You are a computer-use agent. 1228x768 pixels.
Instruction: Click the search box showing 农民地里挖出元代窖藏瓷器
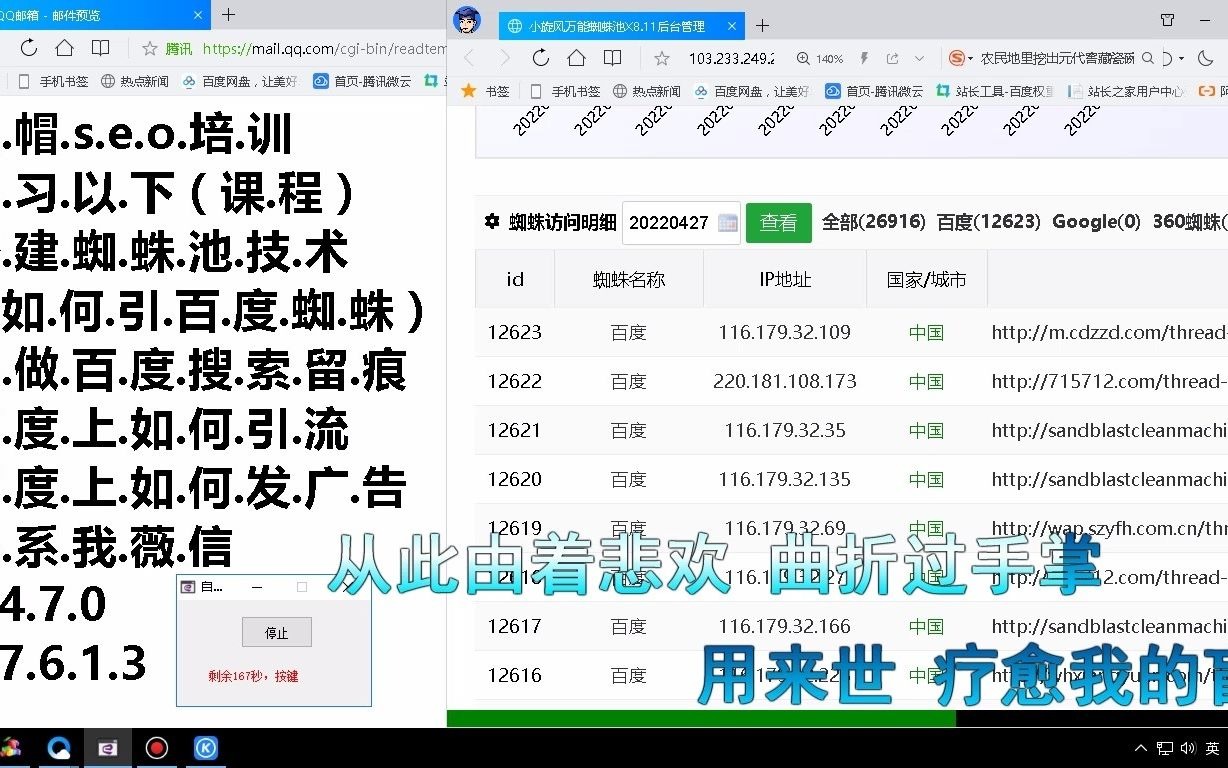coord(1058,59)
